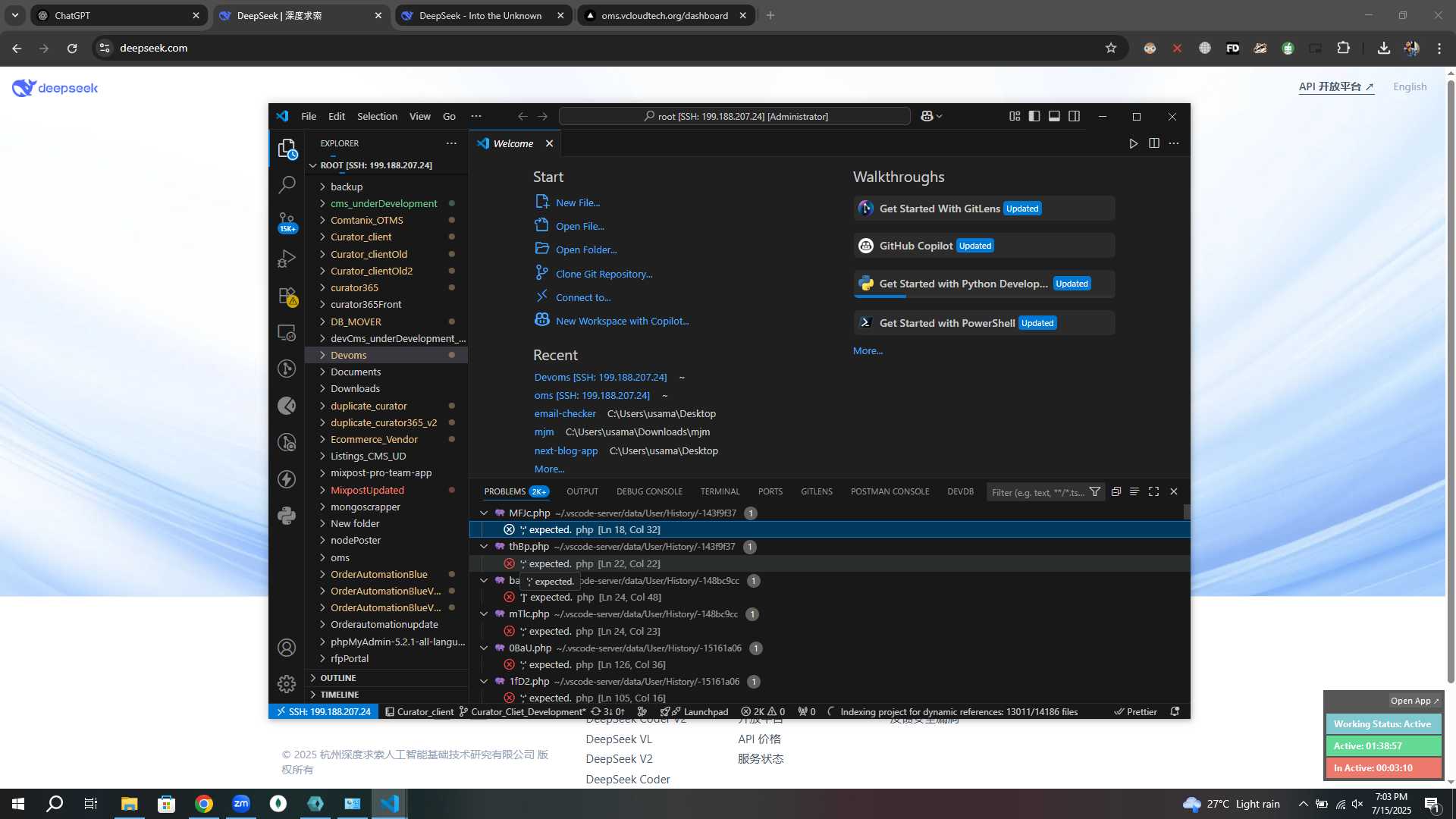Open the Explorer view in activity bar
This screenshot has height=819, width=1456.
tap(287, 148)
